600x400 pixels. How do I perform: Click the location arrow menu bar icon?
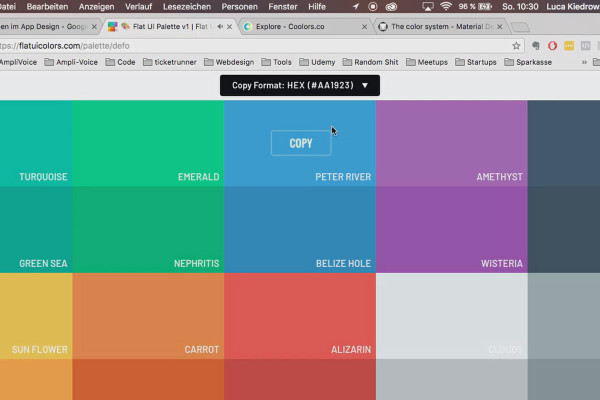click(356, 7)
